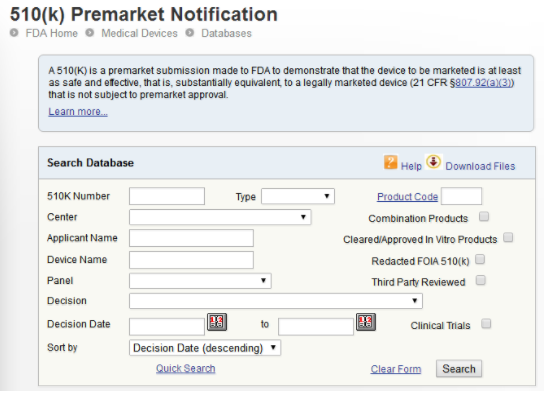Open the Decision Date start calendar icon
Viewport: 559px width, 399px height.
pyautogui.click(x=217, y=322)
